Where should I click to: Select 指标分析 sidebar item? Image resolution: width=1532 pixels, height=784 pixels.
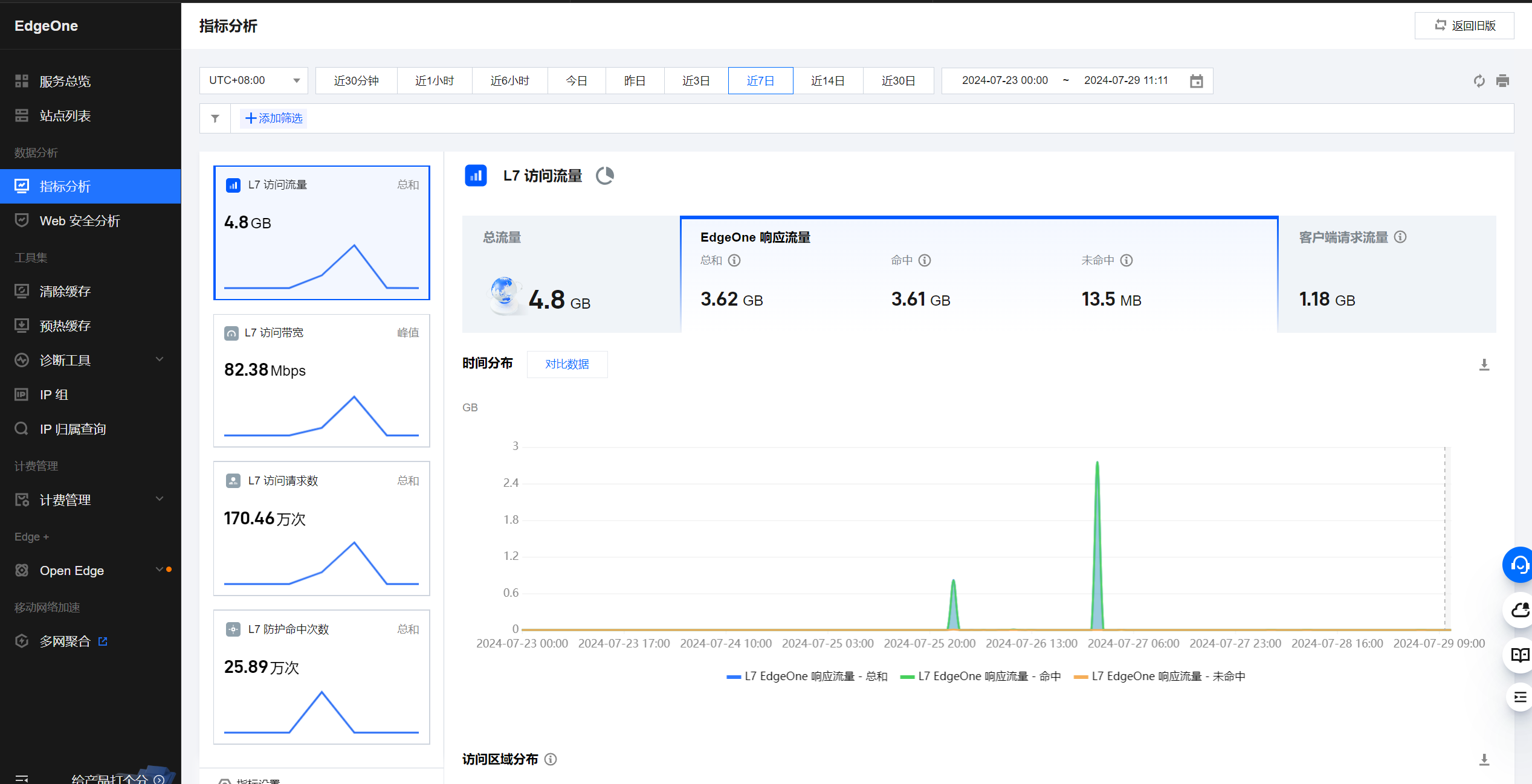click(x=91, y=186)
